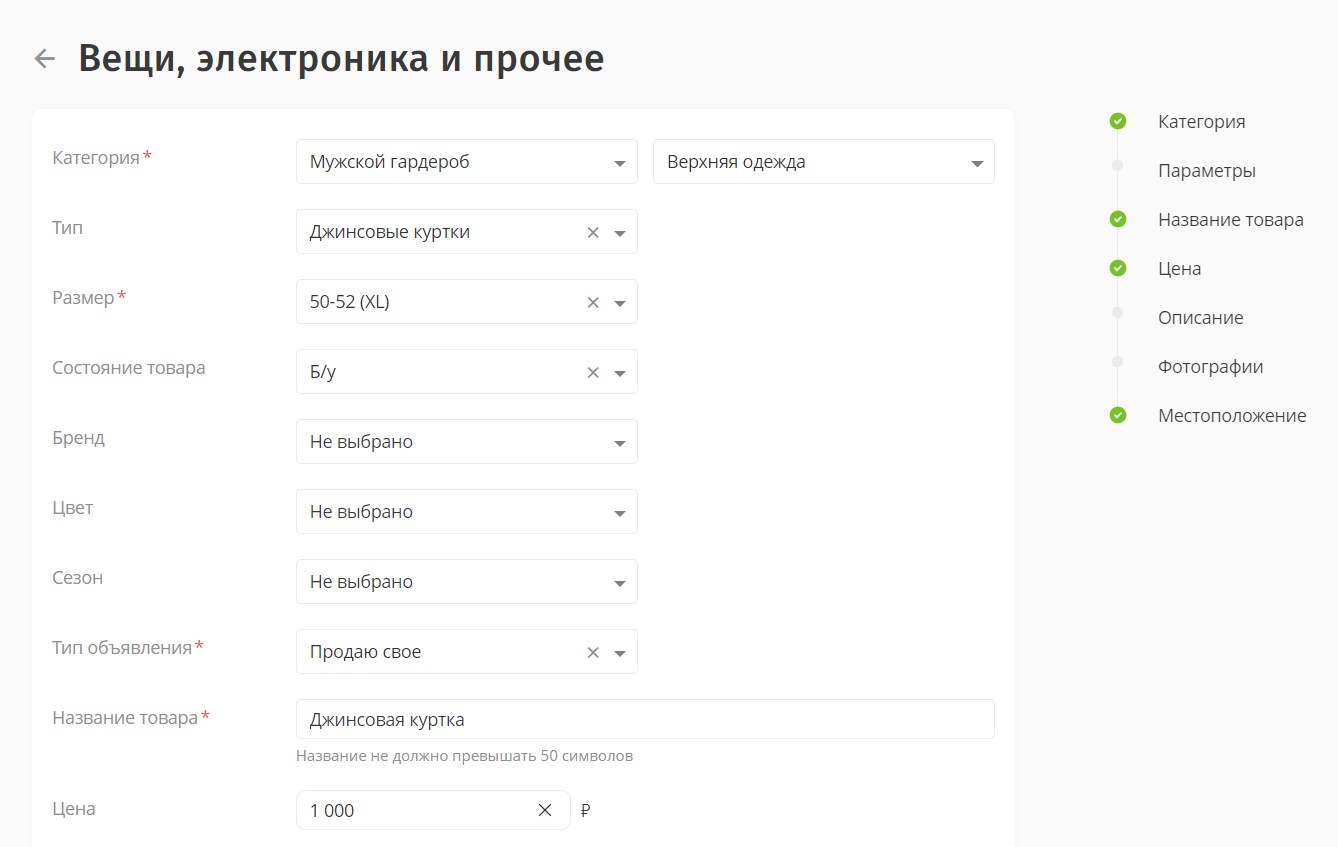Click the ruble currency symbol
1338x847 pixels.
click(585, 811)
